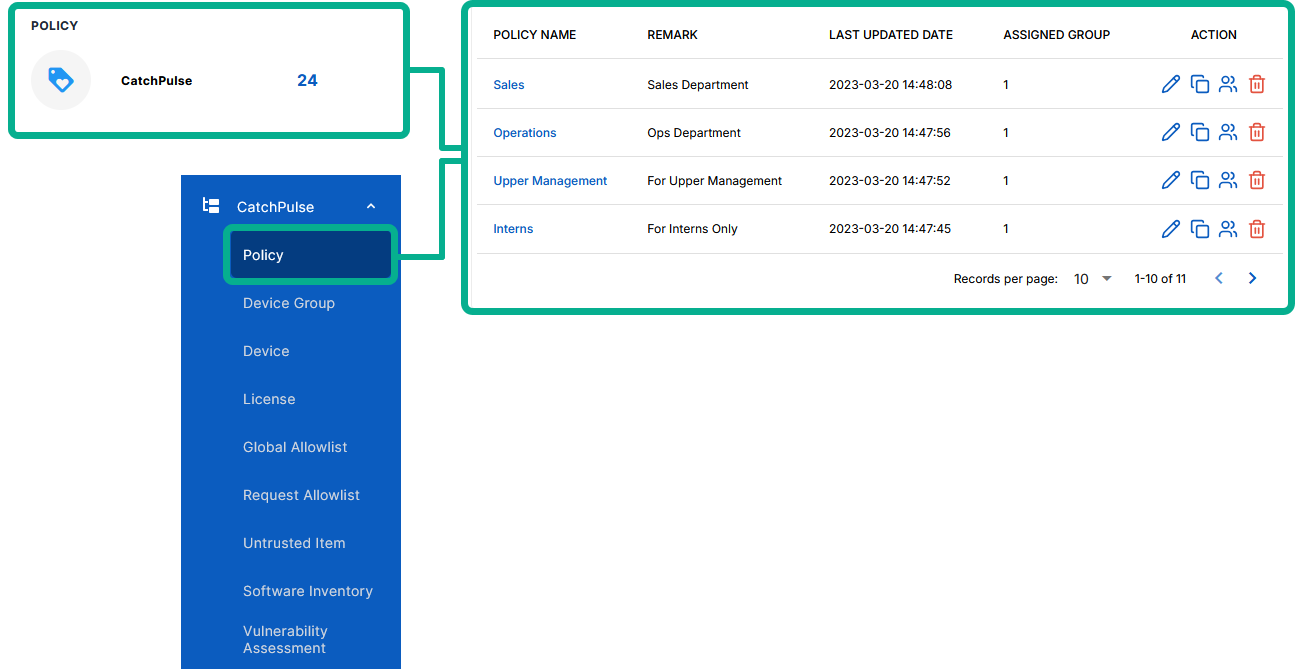Go to previous page of policies
Viewport: 1295px width, 669px height.
(x=1219, y=279)
